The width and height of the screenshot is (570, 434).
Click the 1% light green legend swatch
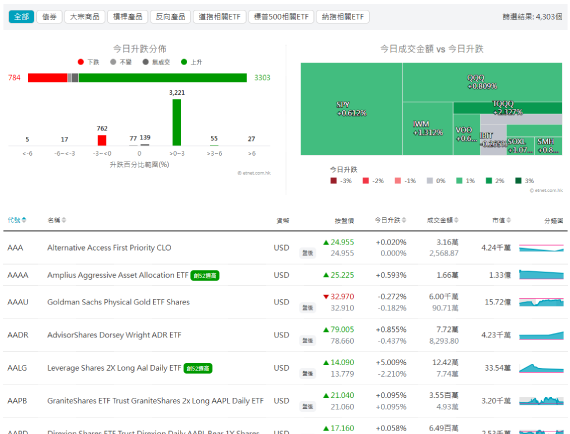pos(459,181)
